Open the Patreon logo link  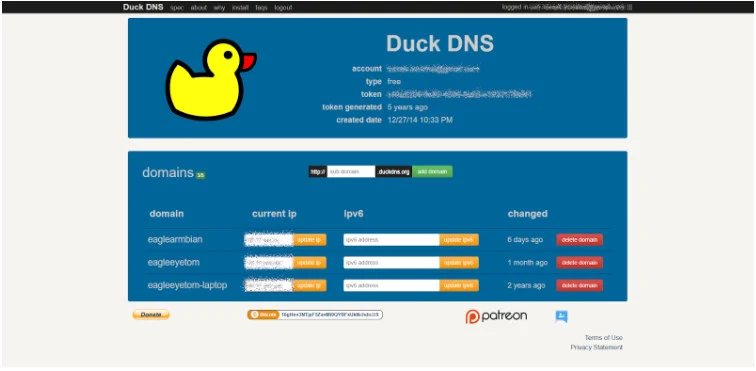(496, 316)
